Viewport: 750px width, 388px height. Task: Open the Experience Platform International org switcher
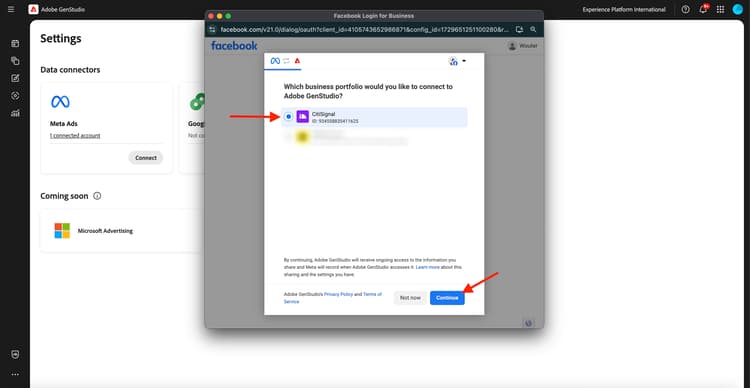[x=624, y=10]
